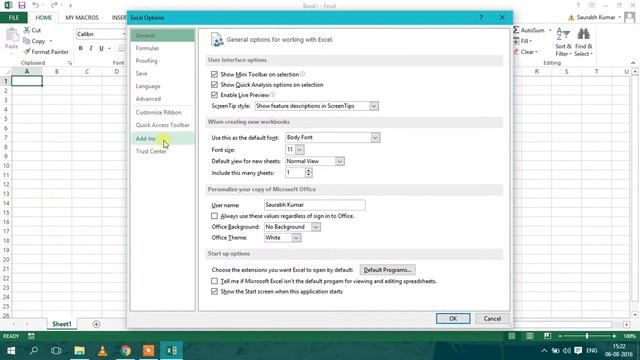This screenshot has height=360, width=640.
Task: Toggle Underline formatting in ribbon
Action: (101, 48)
